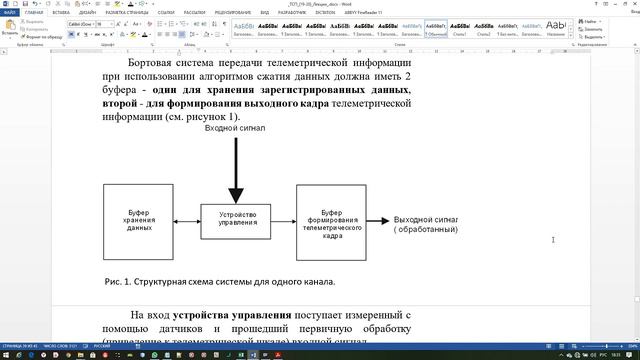
Task: Toggle Underline formatting button
Action: click(x=86, y=35)
